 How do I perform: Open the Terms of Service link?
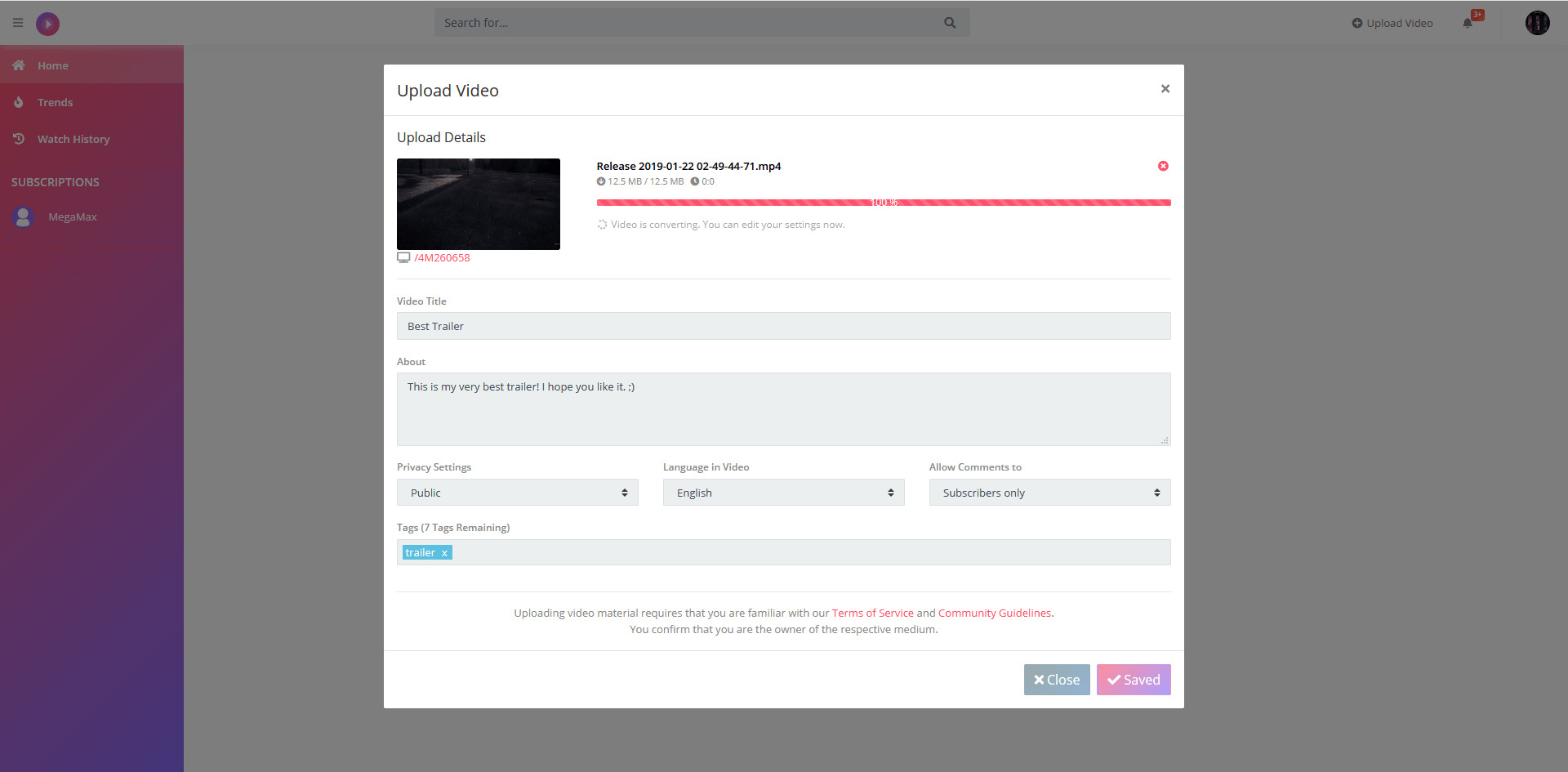pos(872,613)
